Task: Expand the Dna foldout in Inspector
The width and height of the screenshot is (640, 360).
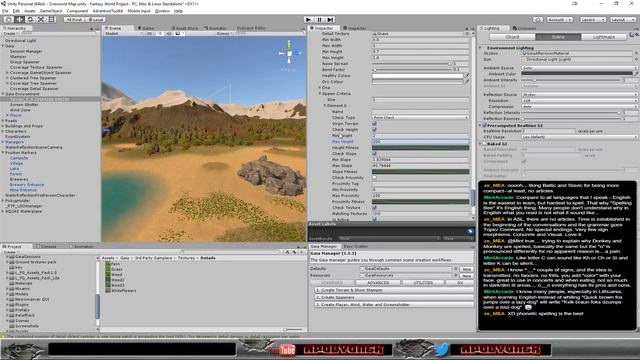Action: coord(320,88)
